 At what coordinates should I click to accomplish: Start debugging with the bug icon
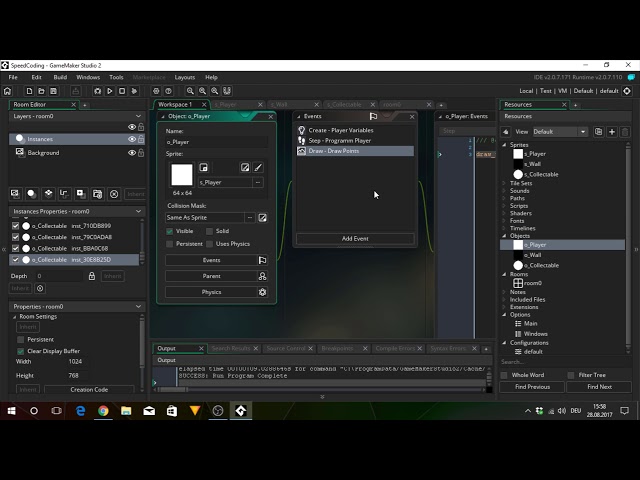(x=98, y=91)
